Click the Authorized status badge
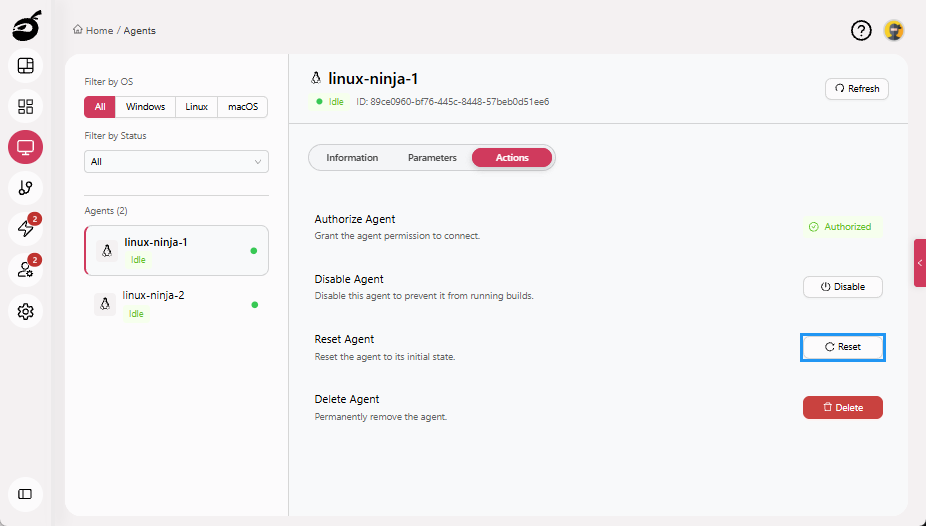 [x=841, y=227]
